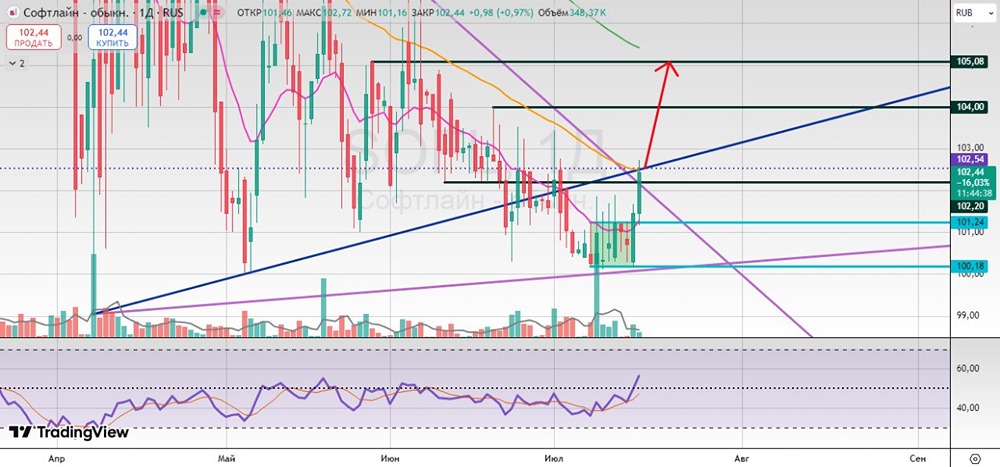Click the change value +0,98 (+0,97%)

pos(499,13)
